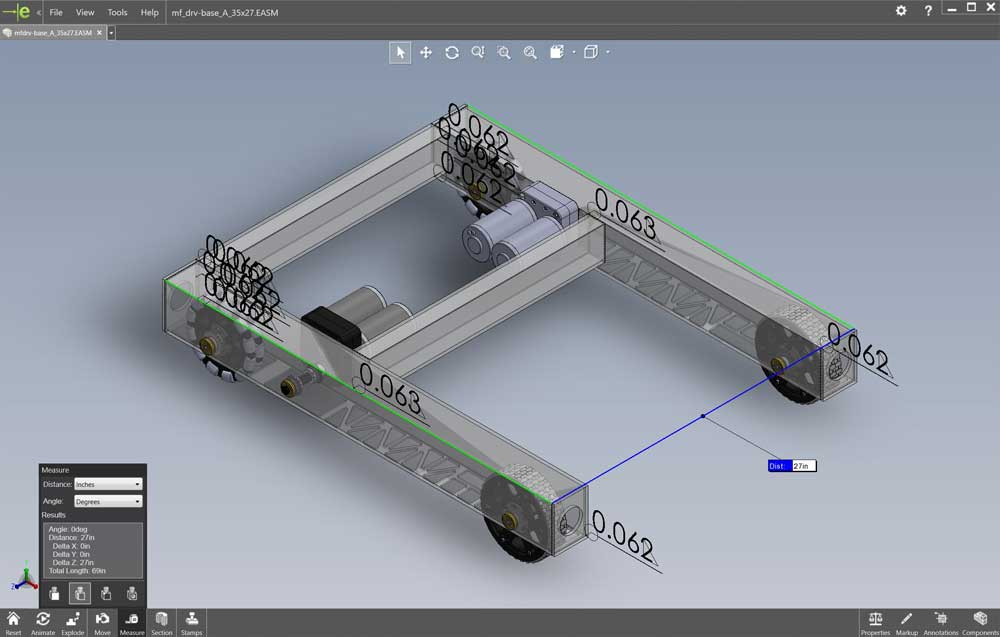Open the Distance units dropdown

pyautogui.click(x=108, y=484)
